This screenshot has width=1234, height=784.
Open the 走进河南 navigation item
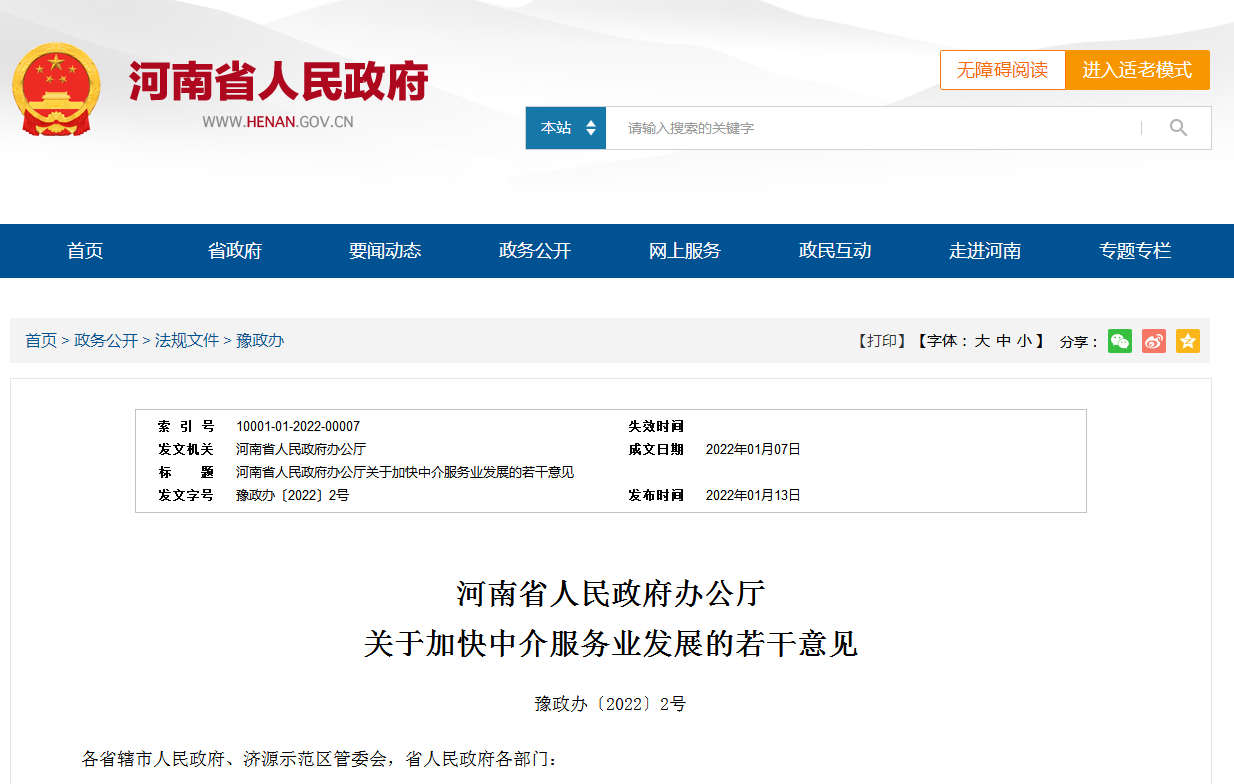[x=985, y=251]
